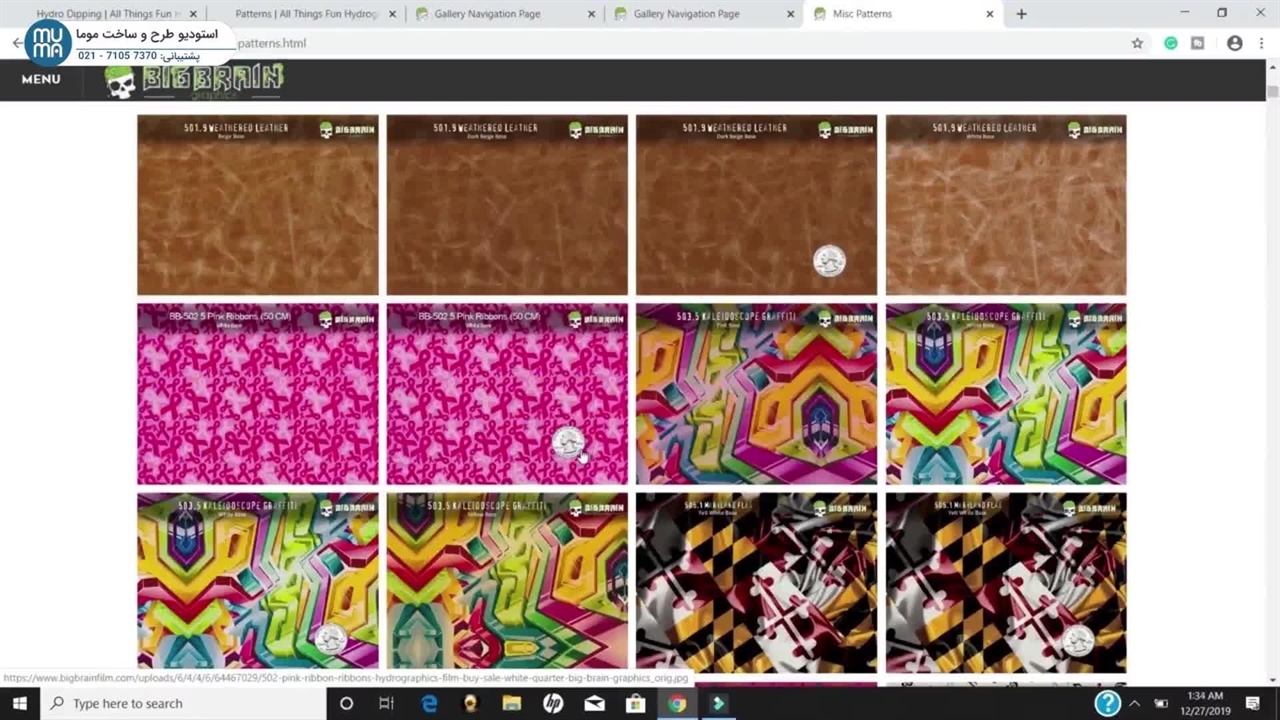The width and height of the screenshot is (1280, 720).
Task: Open the Microsoft Store taskbar icon
Action: coord(635,703)
